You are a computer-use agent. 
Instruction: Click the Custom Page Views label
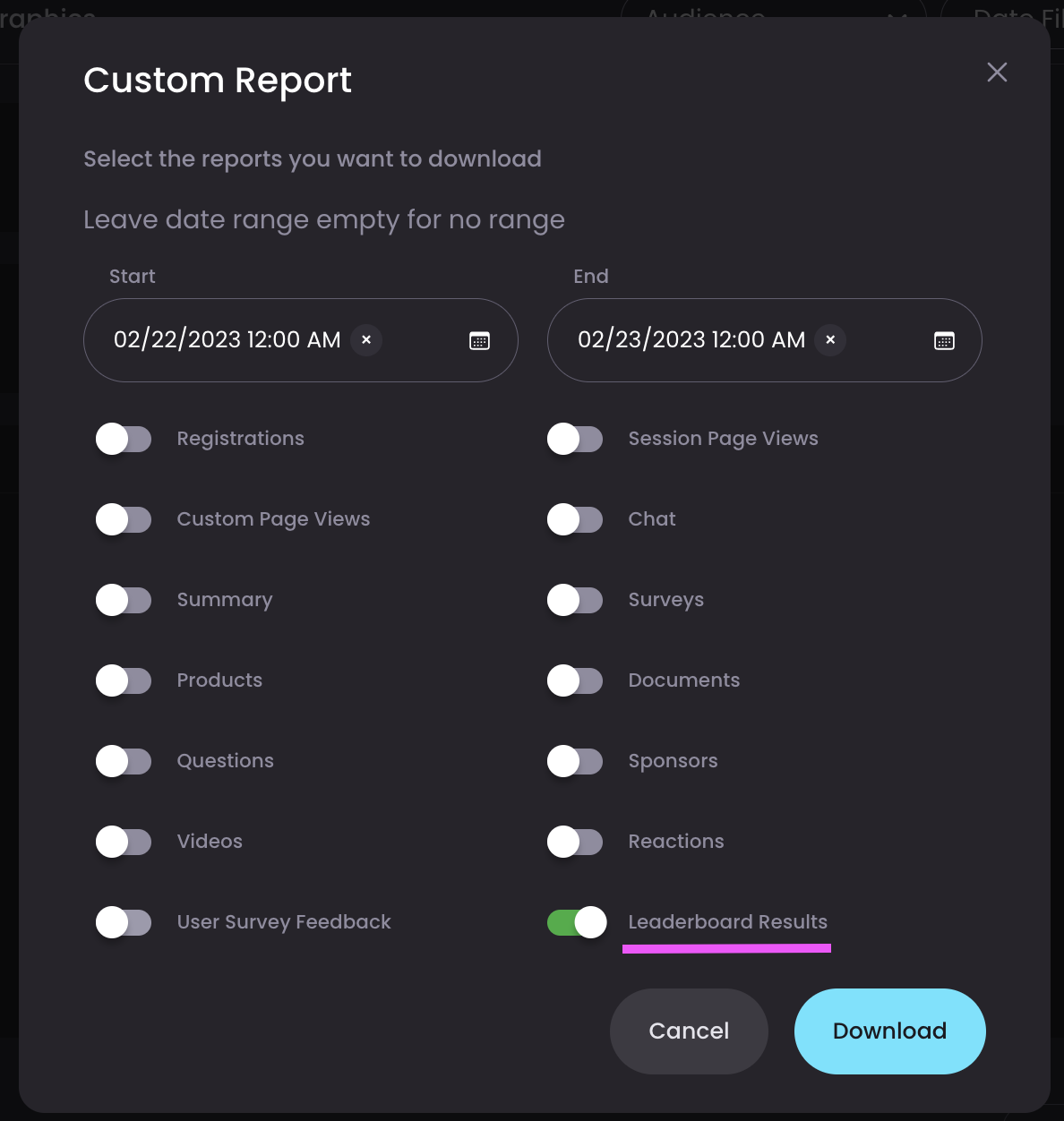[x=273, y=519]
